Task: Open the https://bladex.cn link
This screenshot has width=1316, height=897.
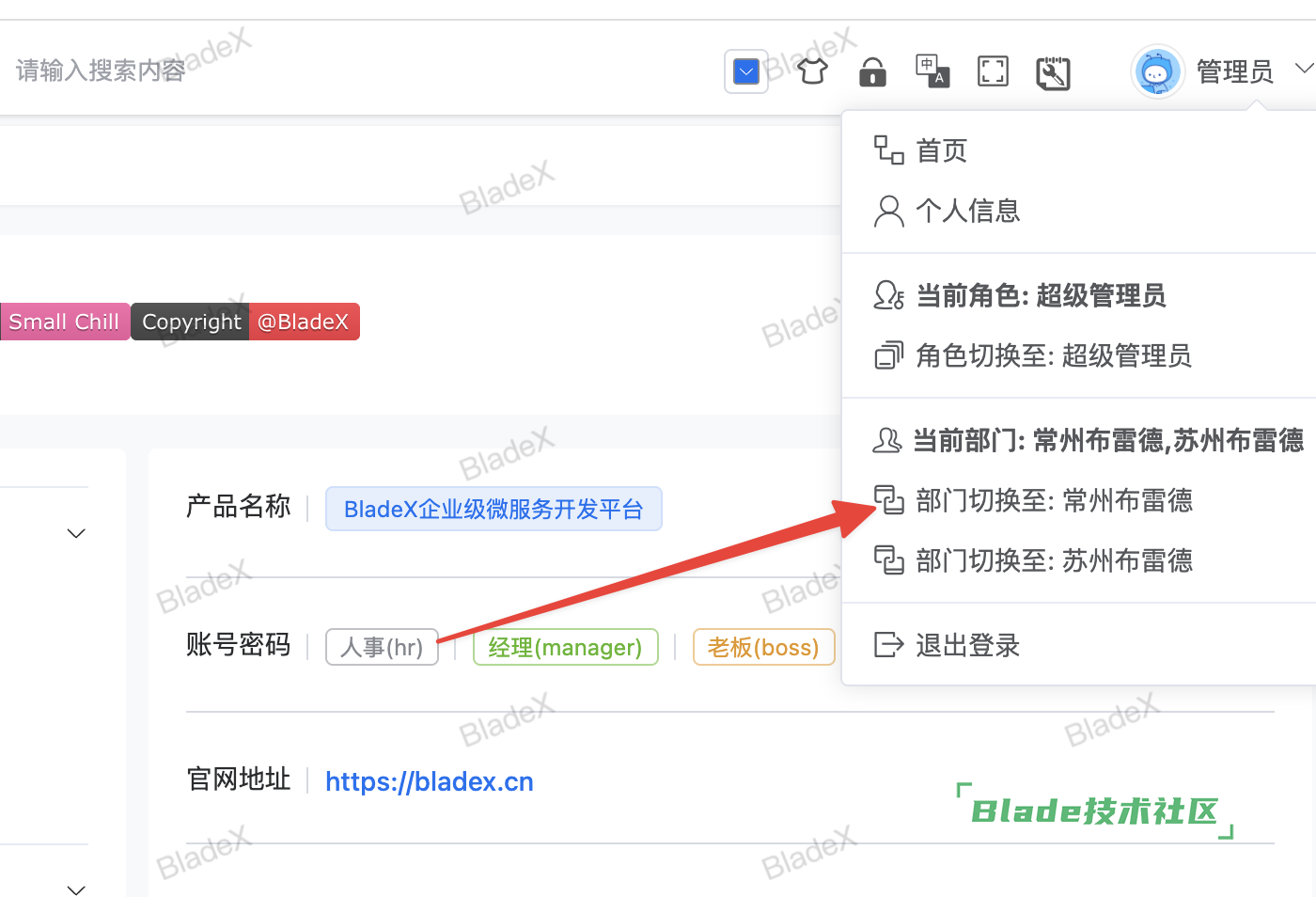Action: (430, 781)
